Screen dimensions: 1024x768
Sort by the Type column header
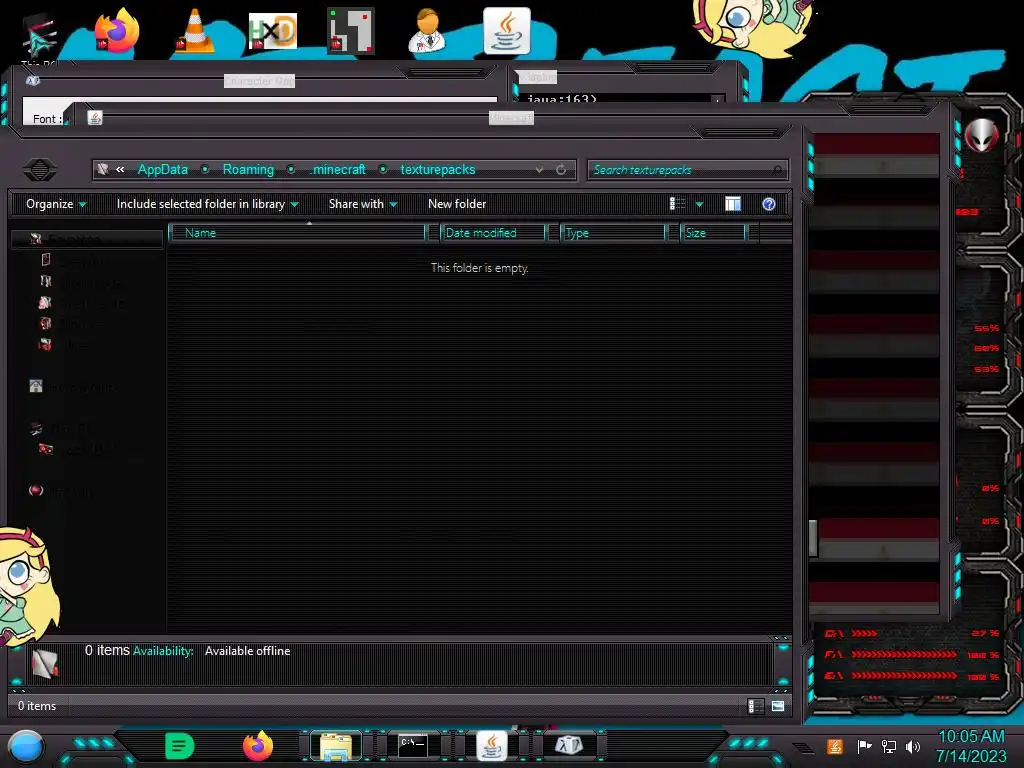613,233
